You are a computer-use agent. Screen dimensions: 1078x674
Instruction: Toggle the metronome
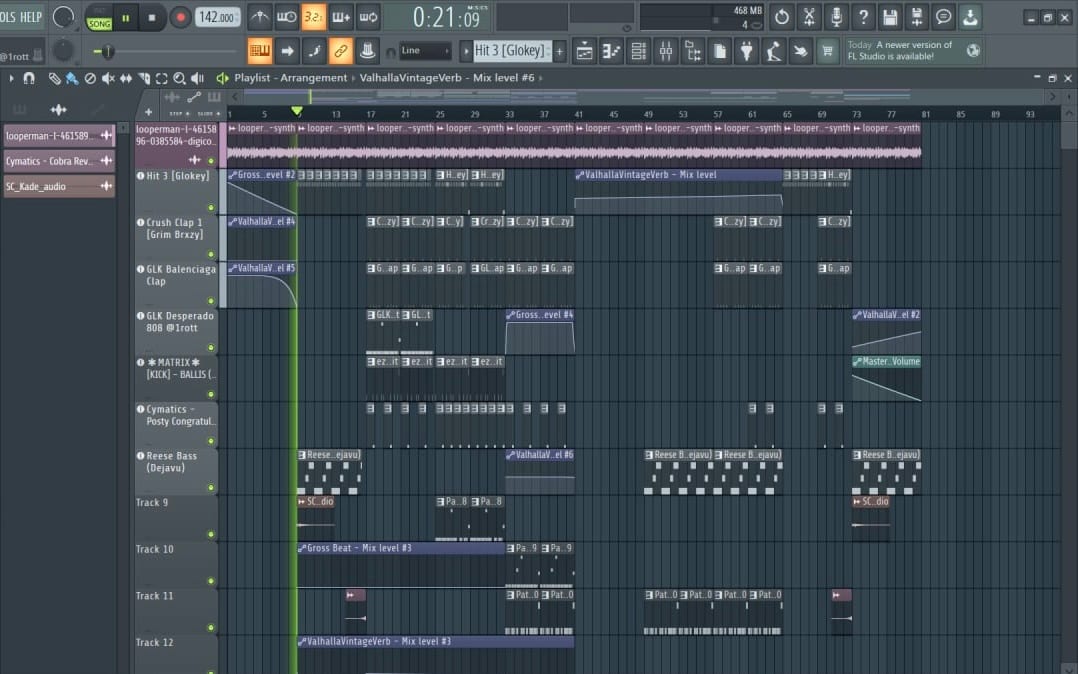[x=259, y=17]
